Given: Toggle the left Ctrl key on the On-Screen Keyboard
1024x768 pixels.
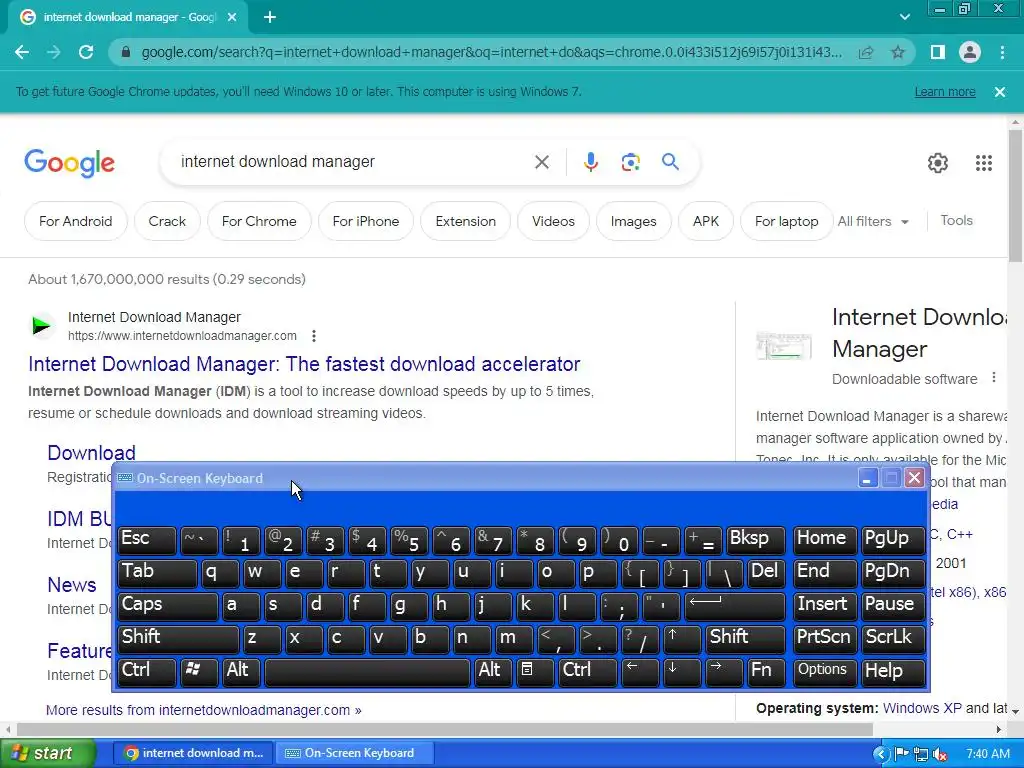Looking at the screenshot, I should pos(146,672).
